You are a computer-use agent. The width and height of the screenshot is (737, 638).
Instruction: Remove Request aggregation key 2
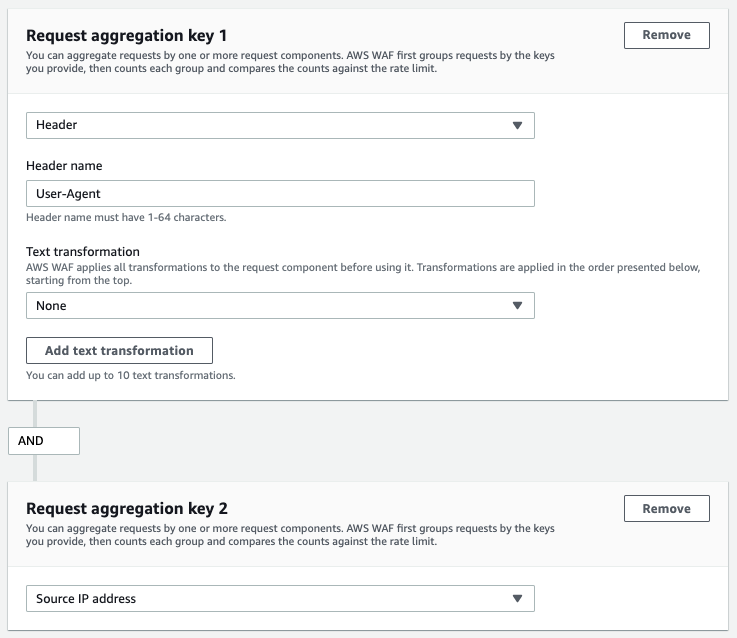[666, 508]
